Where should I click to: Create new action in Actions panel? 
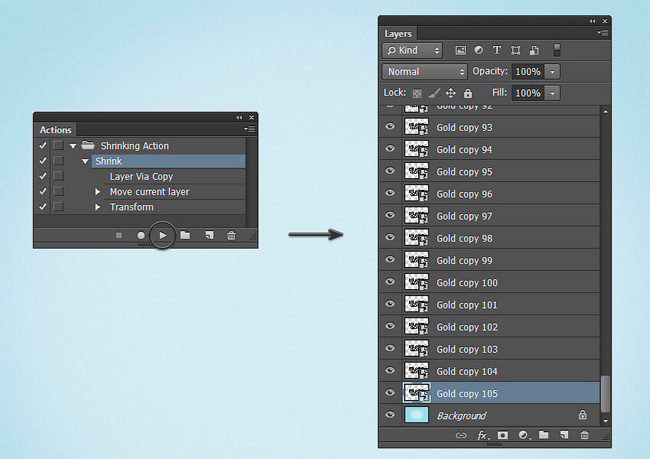pyautogui.click(x=209, y=236)
